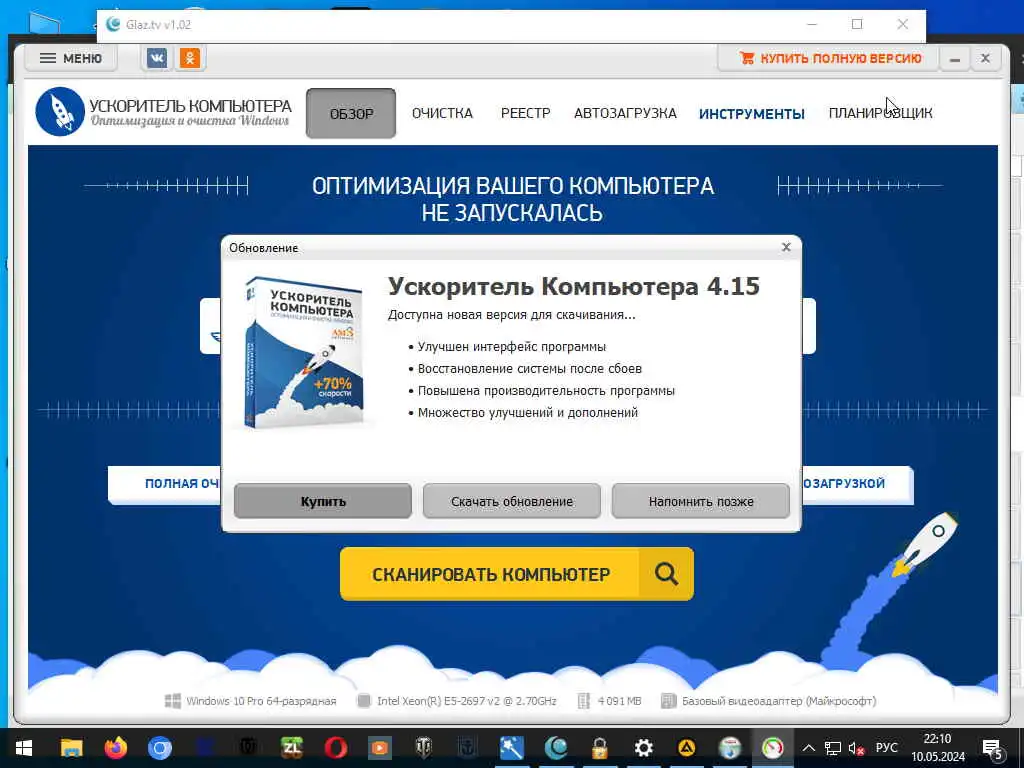Viewport: 1024px width, 768px height.
Task: Click 'Ускоритель Компьютера 4.15' heading
Action: [x=573, y=286]
